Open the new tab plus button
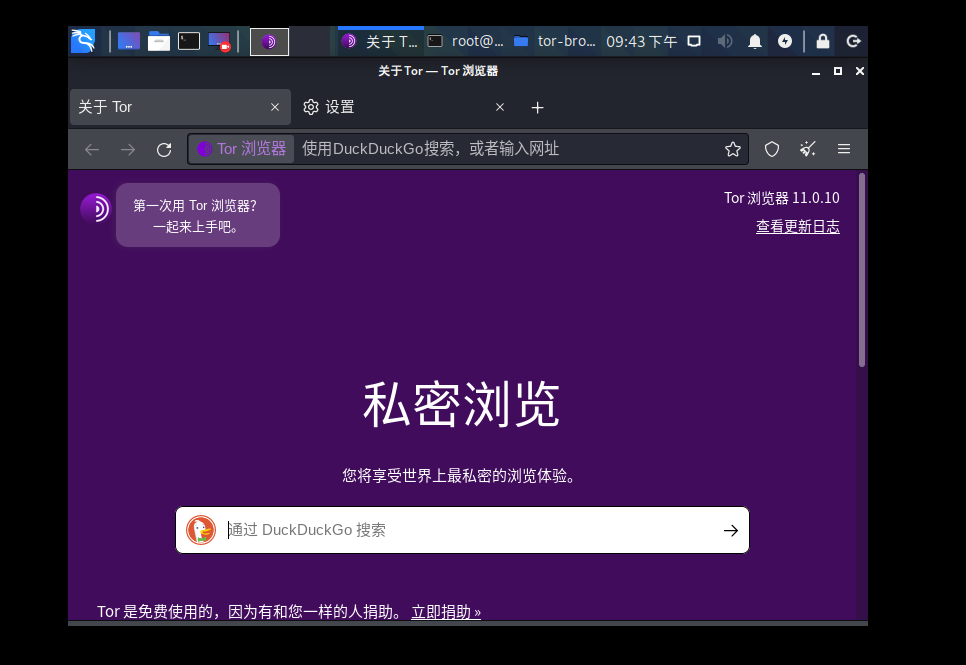 pyautogui.click(x=537, y=108)
